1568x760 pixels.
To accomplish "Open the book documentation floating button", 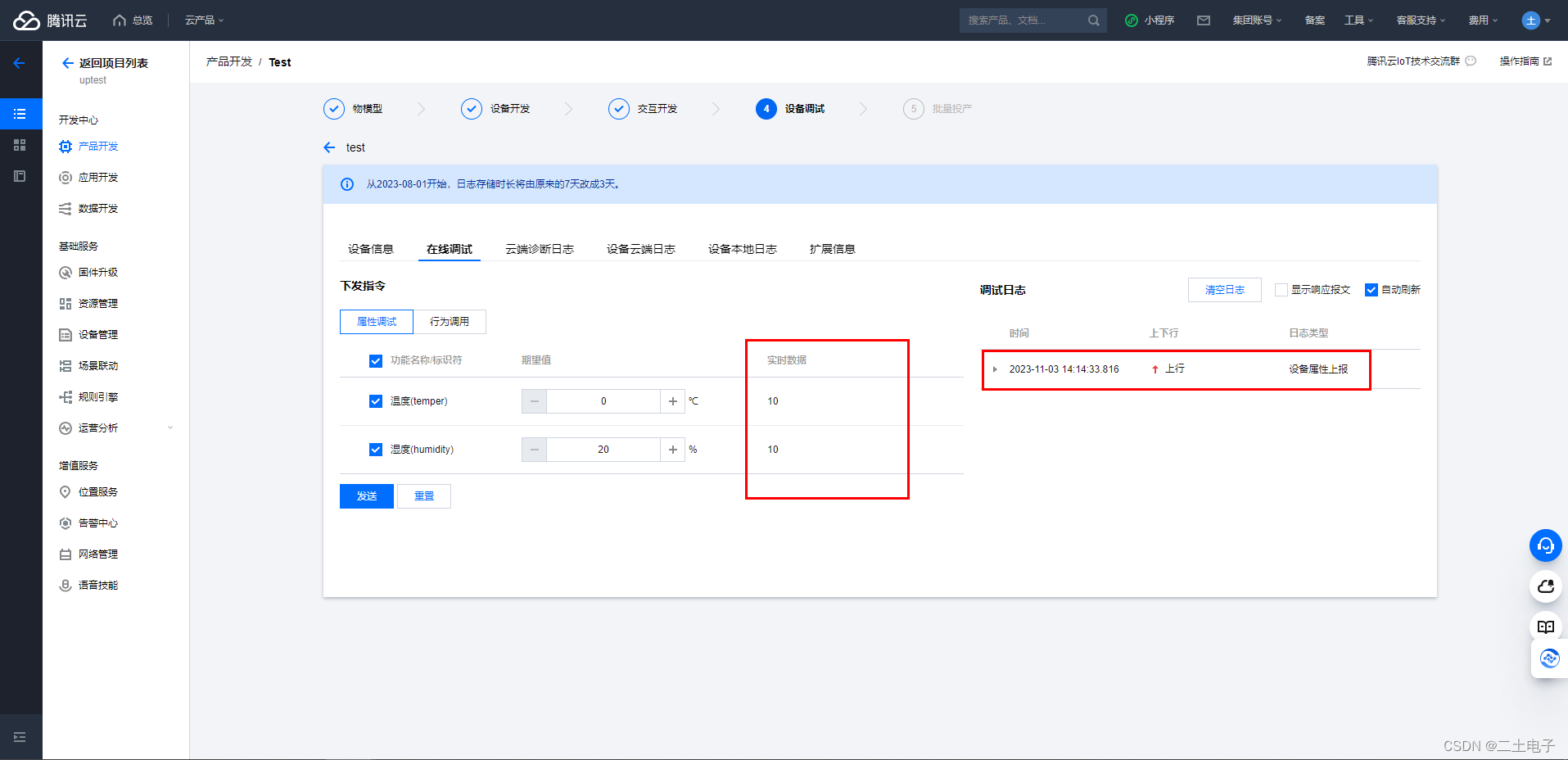I will click(x=1545, y=627).
